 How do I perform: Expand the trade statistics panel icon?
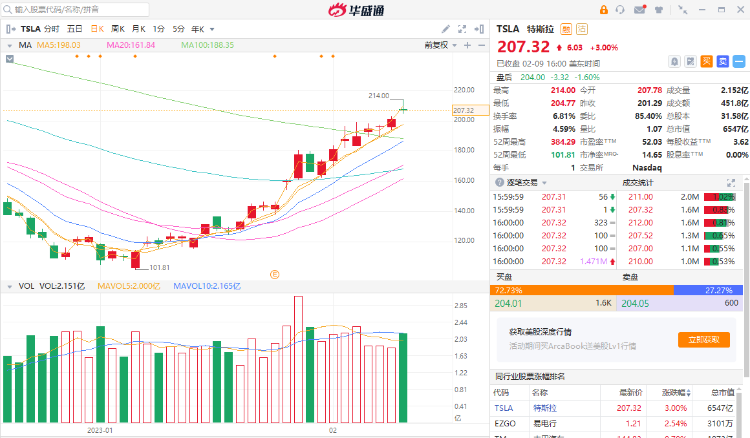click(x=731, y=183)
